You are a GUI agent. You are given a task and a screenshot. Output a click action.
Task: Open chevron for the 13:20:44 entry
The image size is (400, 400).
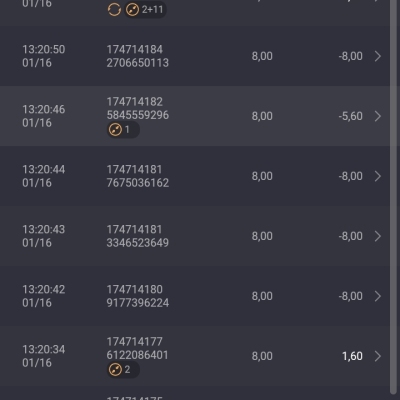pos(377,176)
